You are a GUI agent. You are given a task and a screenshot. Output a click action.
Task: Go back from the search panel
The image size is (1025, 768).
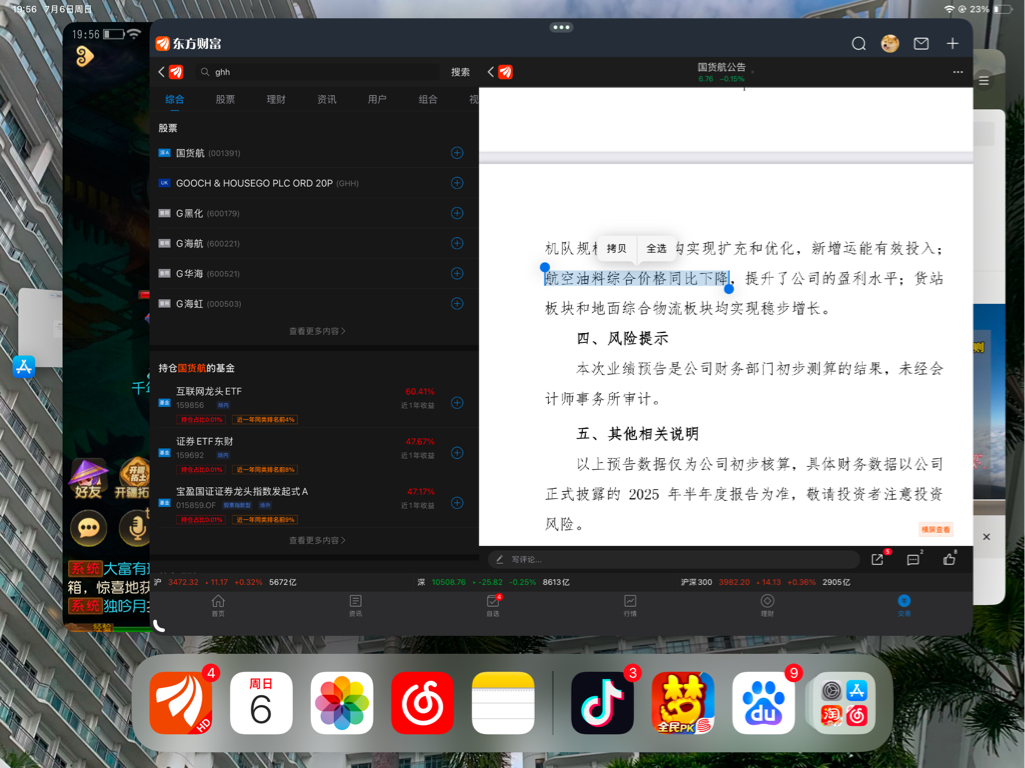161,72
